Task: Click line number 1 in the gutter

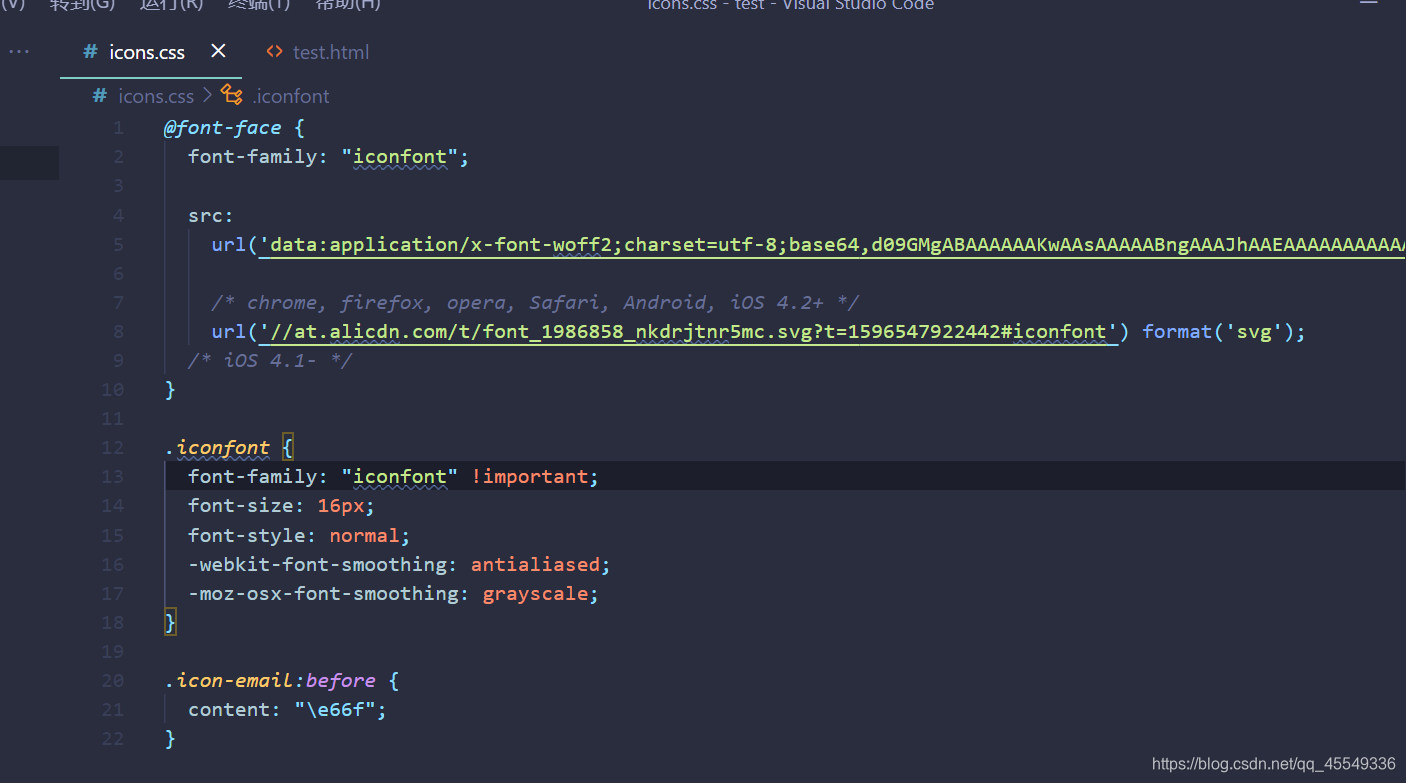Action: point(118,128)
